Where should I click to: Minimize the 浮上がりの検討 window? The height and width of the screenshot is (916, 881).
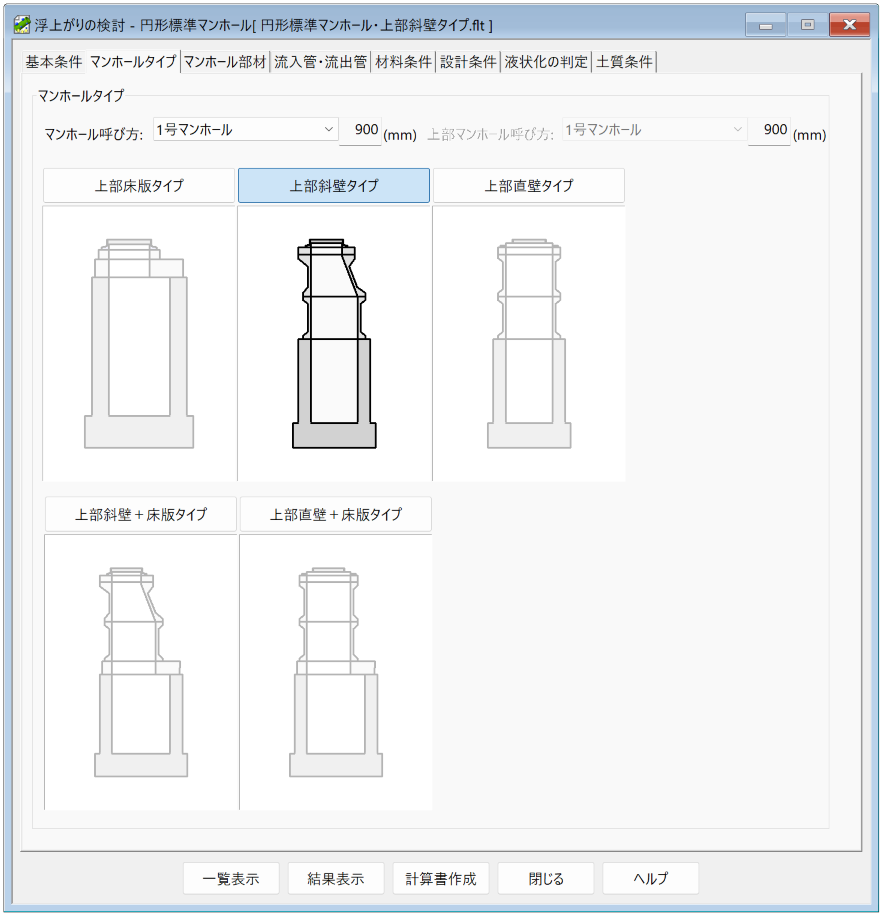coord(765,25)
